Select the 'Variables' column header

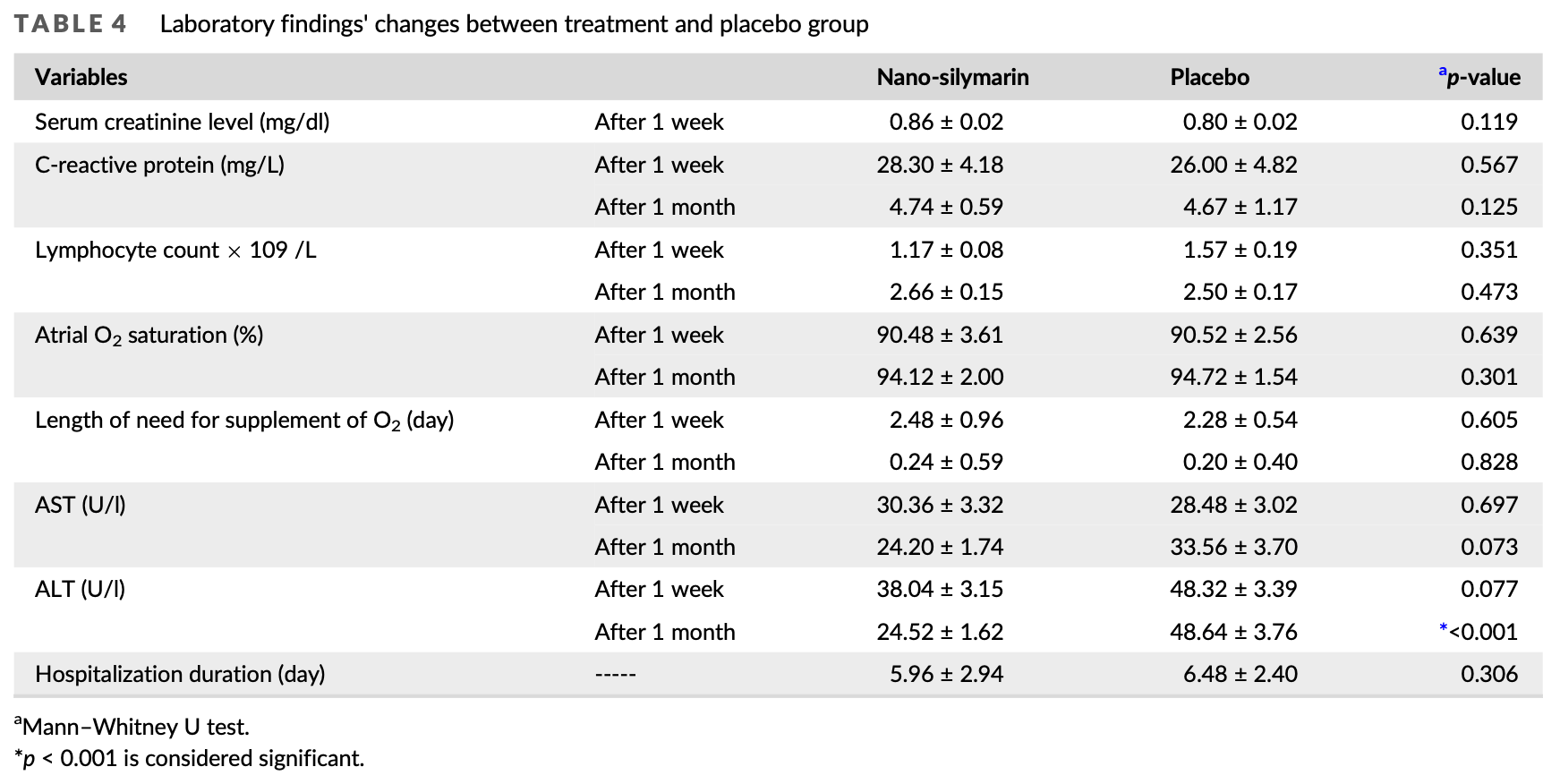click(x=81, y=77)
